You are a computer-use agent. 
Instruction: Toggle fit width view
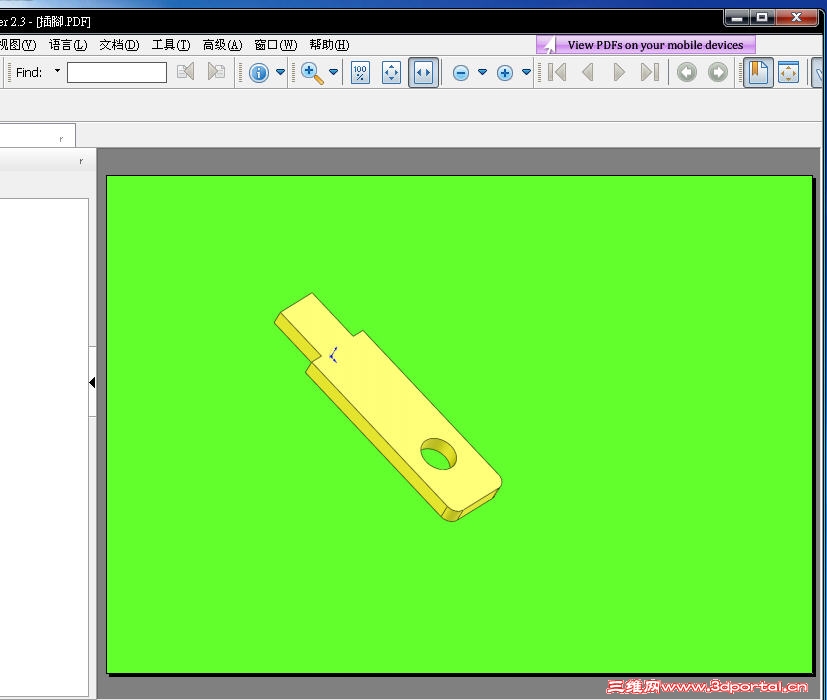click(x=423, y=73)
